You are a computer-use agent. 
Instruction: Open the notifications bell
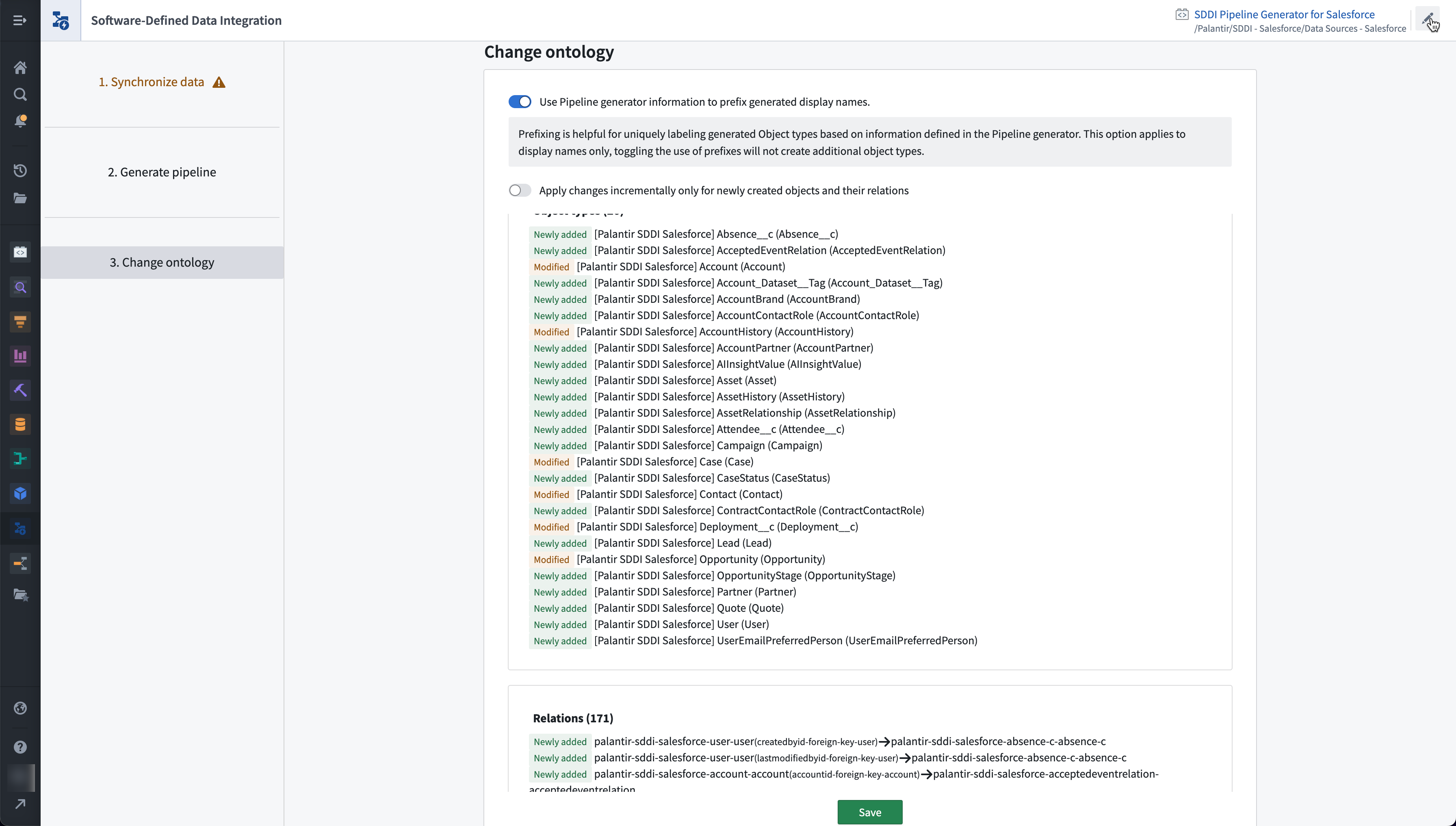(x=20, y=121)
